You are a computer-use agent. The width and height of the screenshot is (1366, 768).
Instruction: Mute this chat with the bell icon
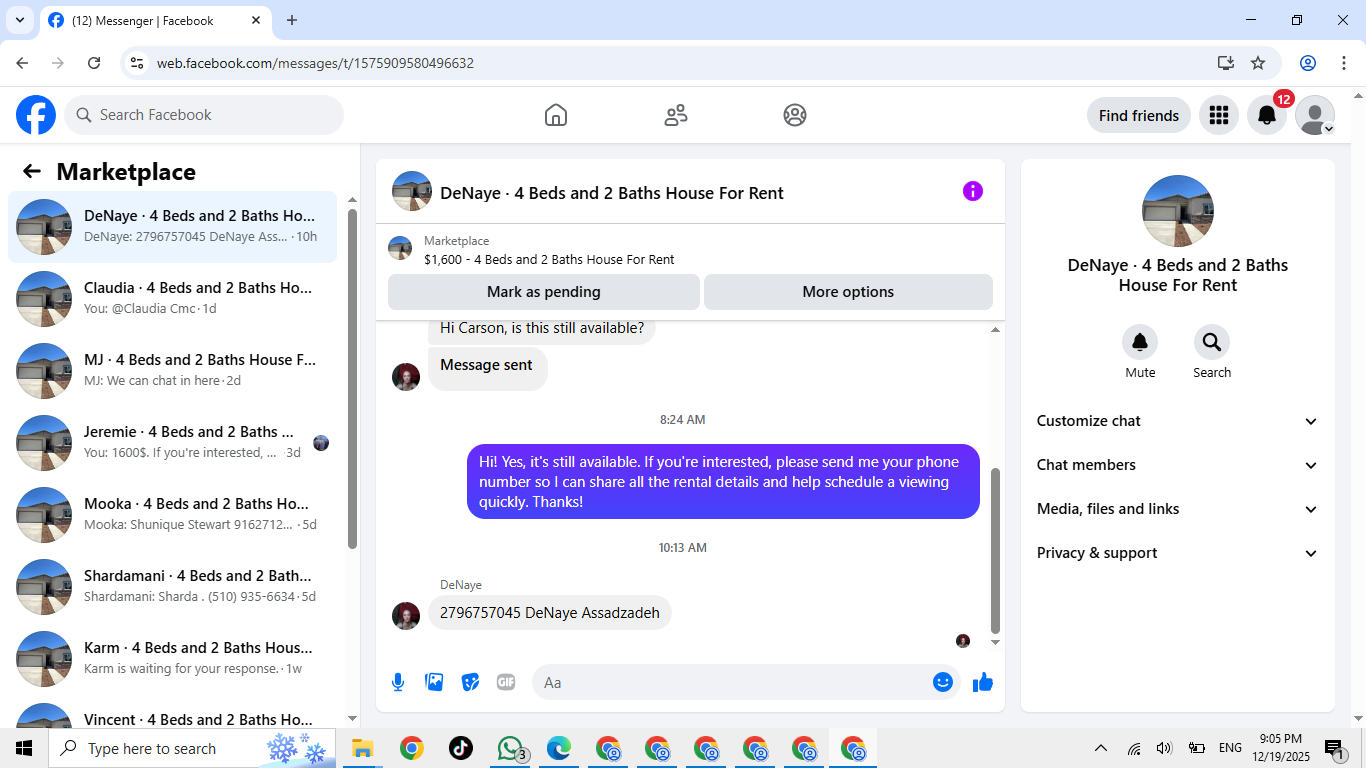click(1140, 342)
